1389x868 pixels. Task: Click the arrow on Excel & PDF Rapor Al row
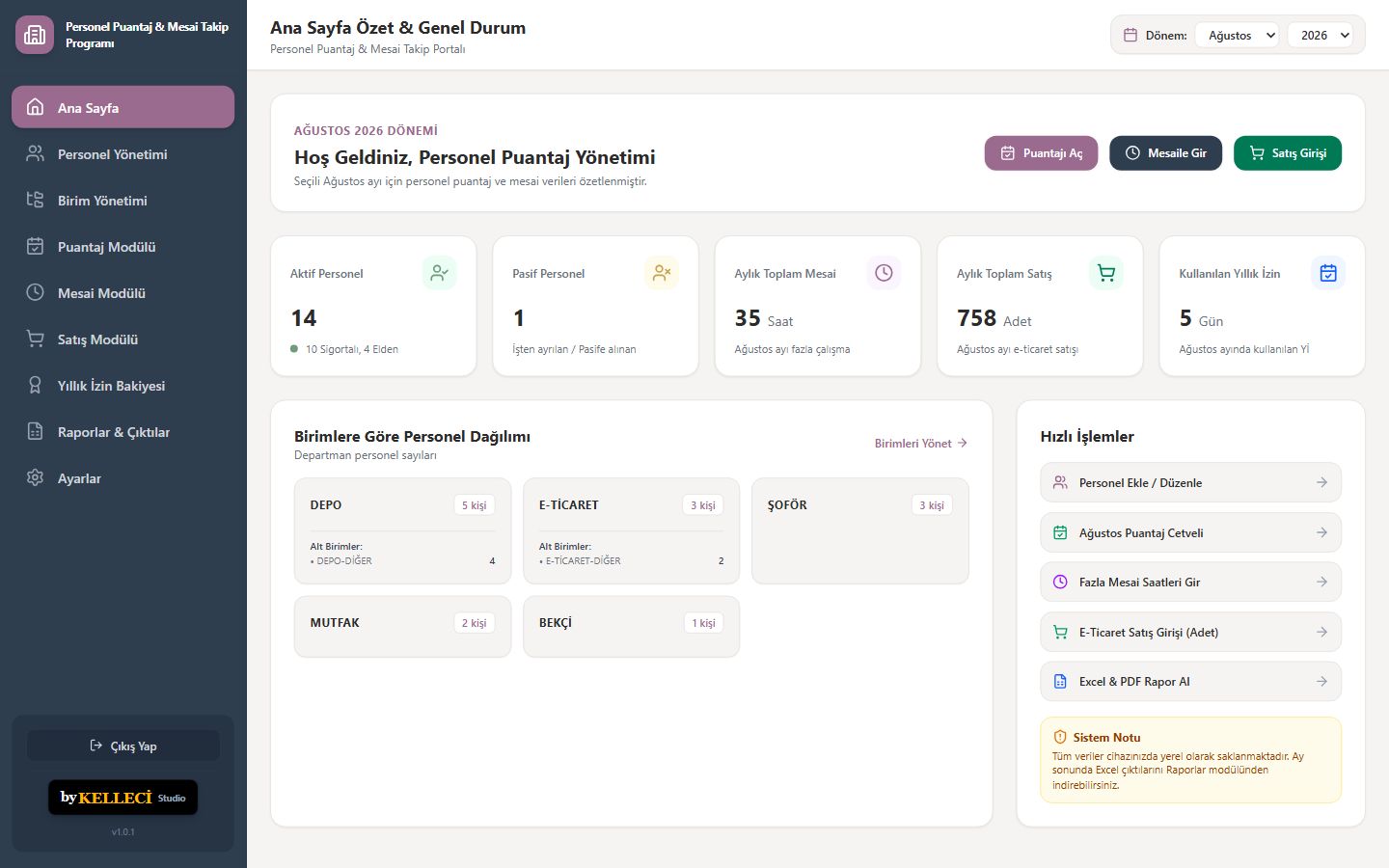(1321, 681)
